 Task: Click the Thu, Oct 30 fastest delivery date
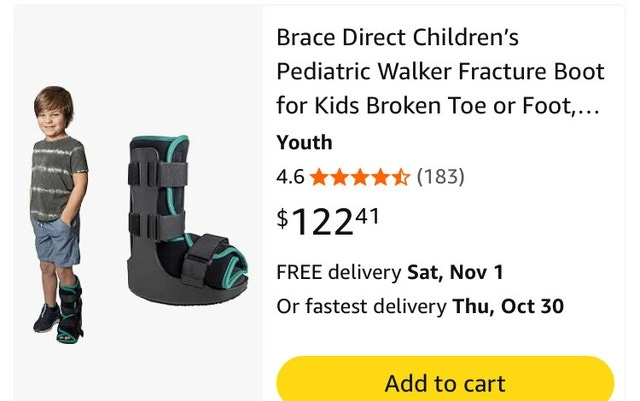click(x=507, y=306)
